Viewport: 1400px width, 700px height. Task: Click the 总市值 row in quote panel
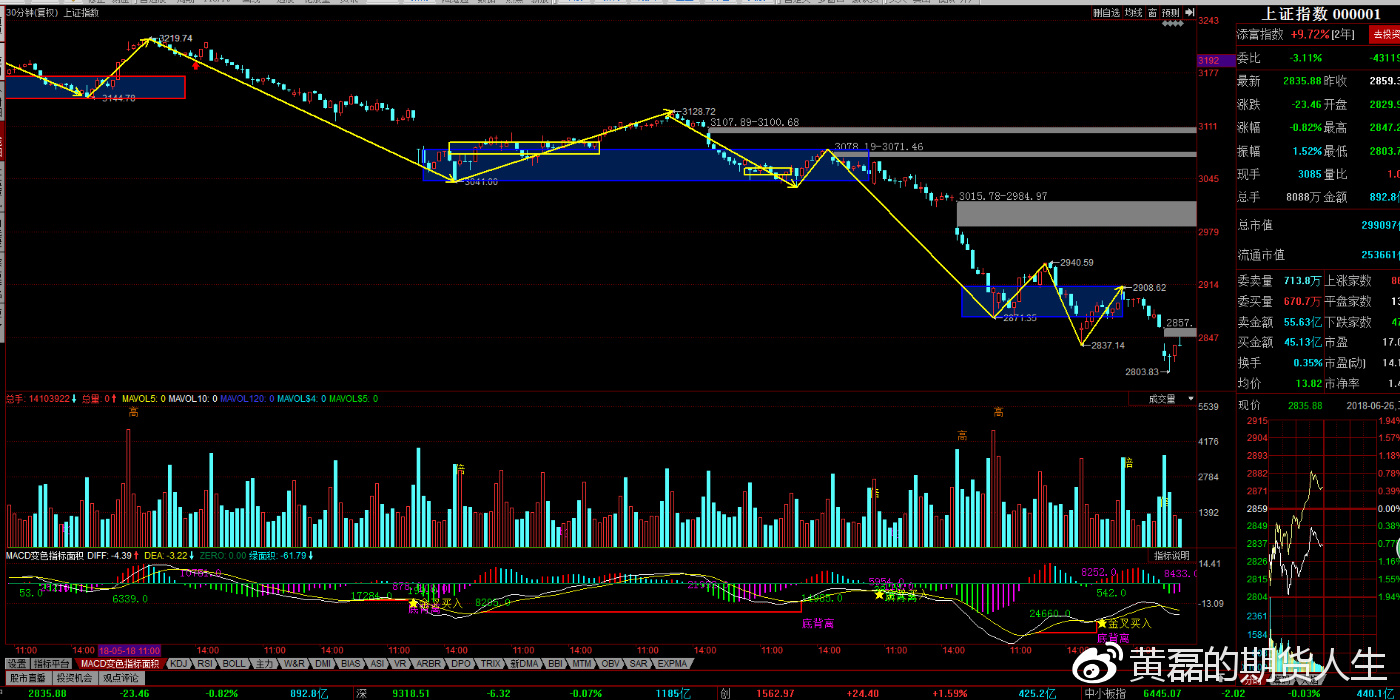pos(1318,225)
